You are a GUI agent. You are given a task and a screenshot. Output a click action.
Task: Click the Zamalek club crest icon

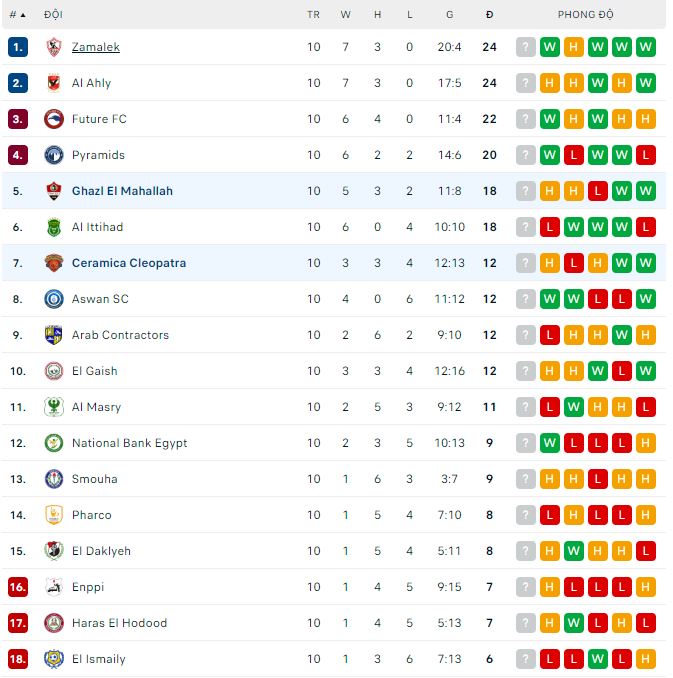tap(53, 47)
